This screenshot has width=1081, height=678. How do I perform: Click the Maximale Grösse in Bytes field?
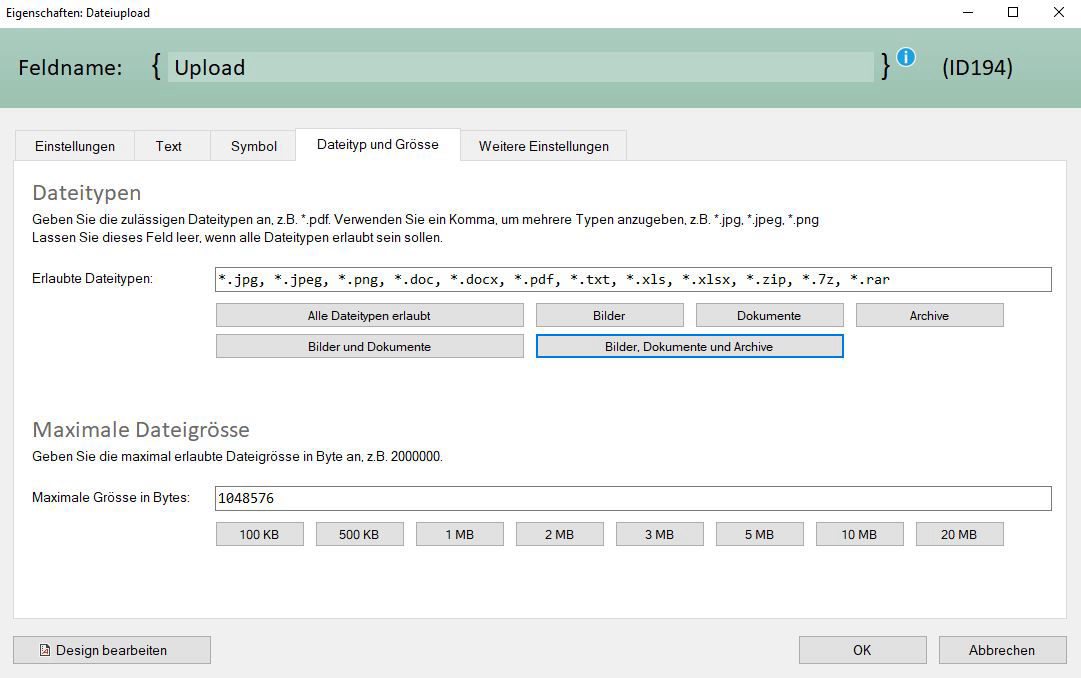(x=632, y=497)
